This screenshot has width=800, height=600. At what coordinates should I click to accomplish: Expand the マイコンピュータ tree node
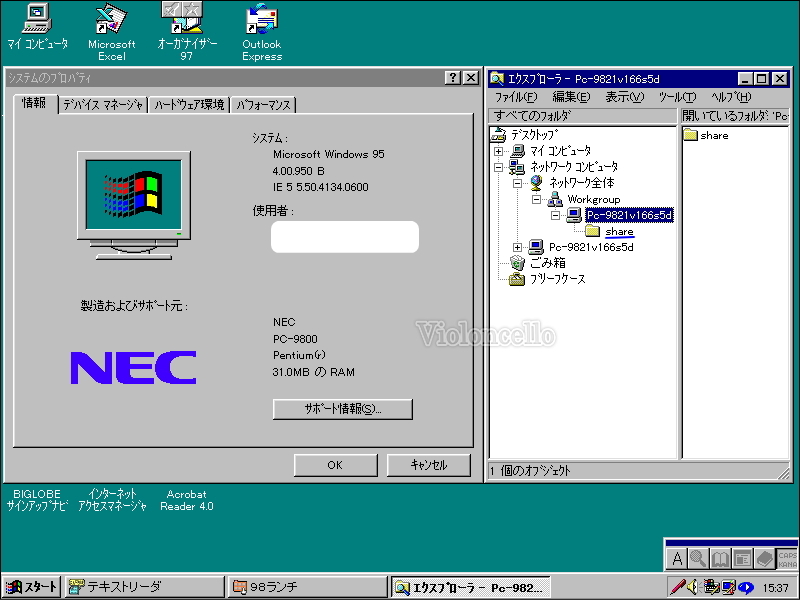pyautogui.click(x=498, y=151)
